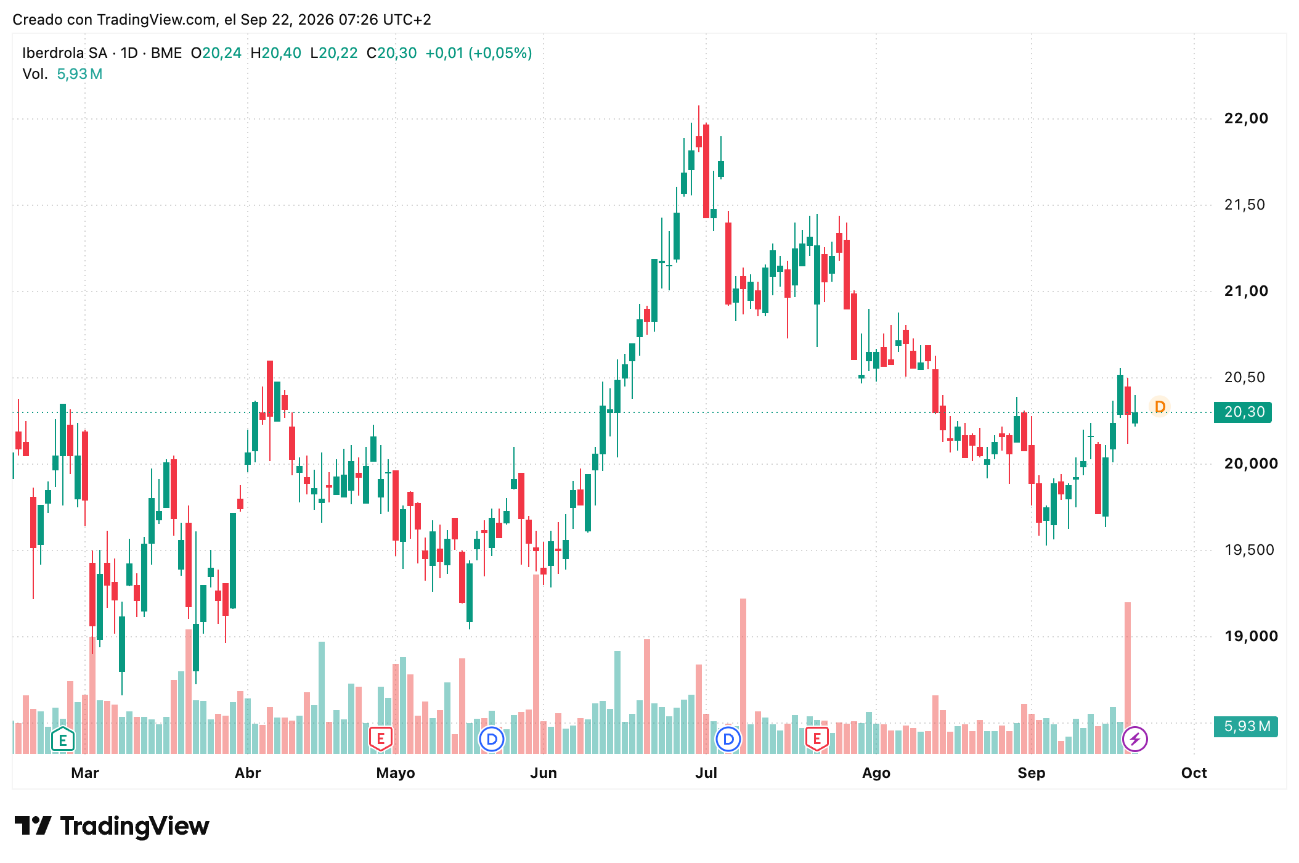The height and width of the screenshot is (863, 1299).
Task: Click the low value L20,22
Action: point(334,53)
